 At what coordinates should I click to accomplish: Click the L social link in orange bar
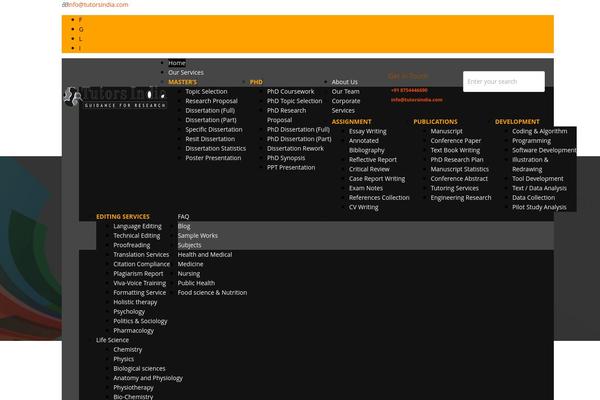(x=80, y=39)
